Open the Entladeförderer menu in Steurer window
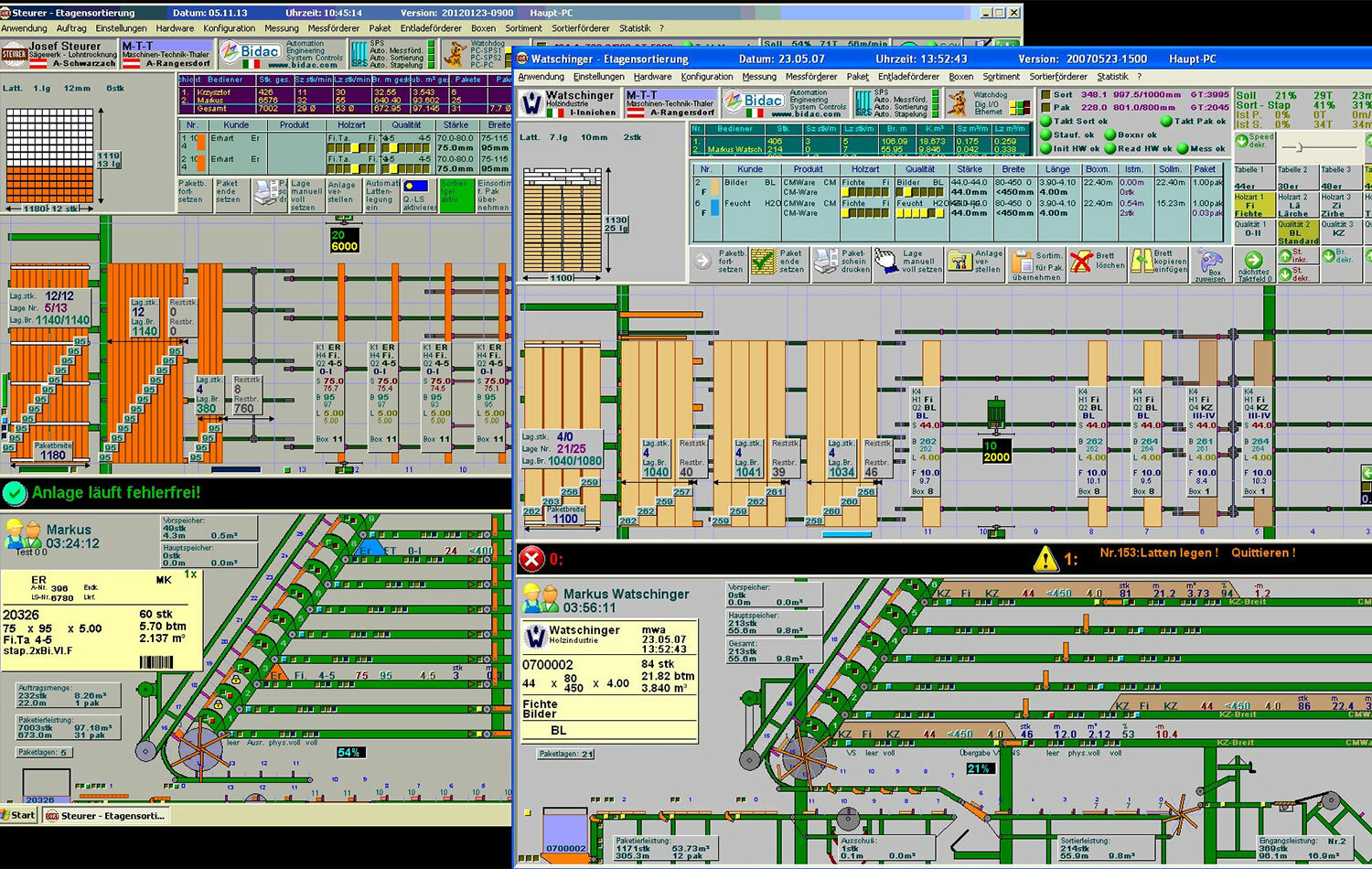 coord(430,28)
